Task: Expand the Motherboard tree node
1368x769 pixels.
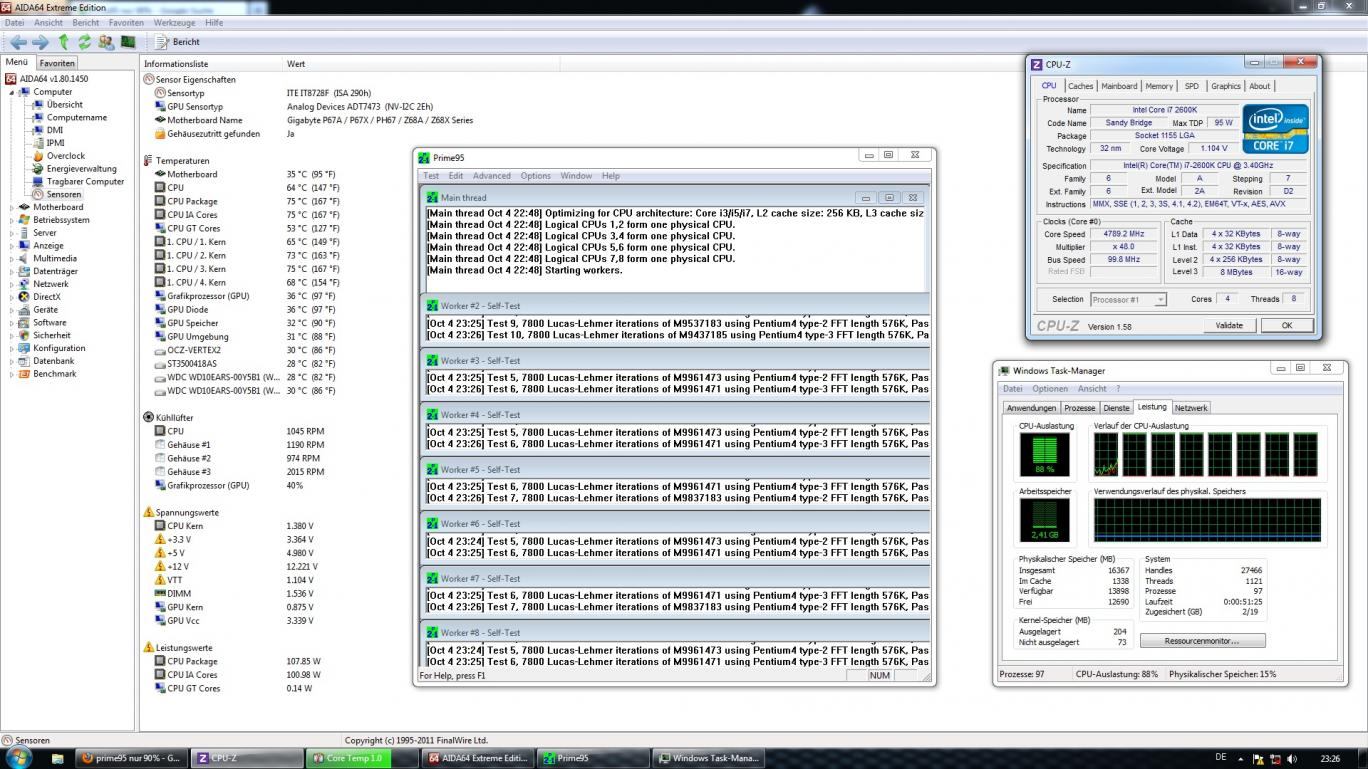Action: pos(13,207)
